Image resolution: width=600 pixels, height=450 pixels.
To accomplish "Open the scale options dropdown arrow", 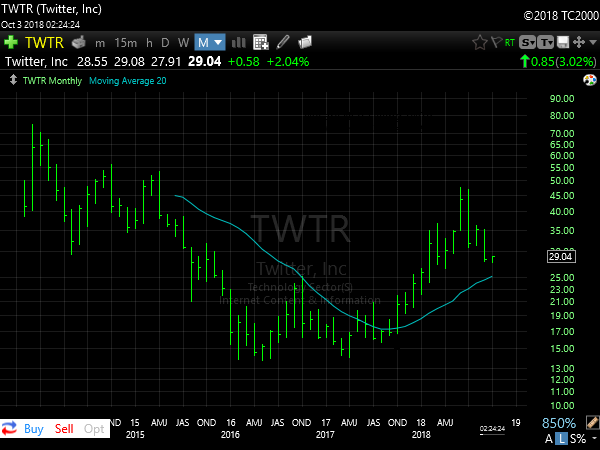I will (x=594, y=439).
